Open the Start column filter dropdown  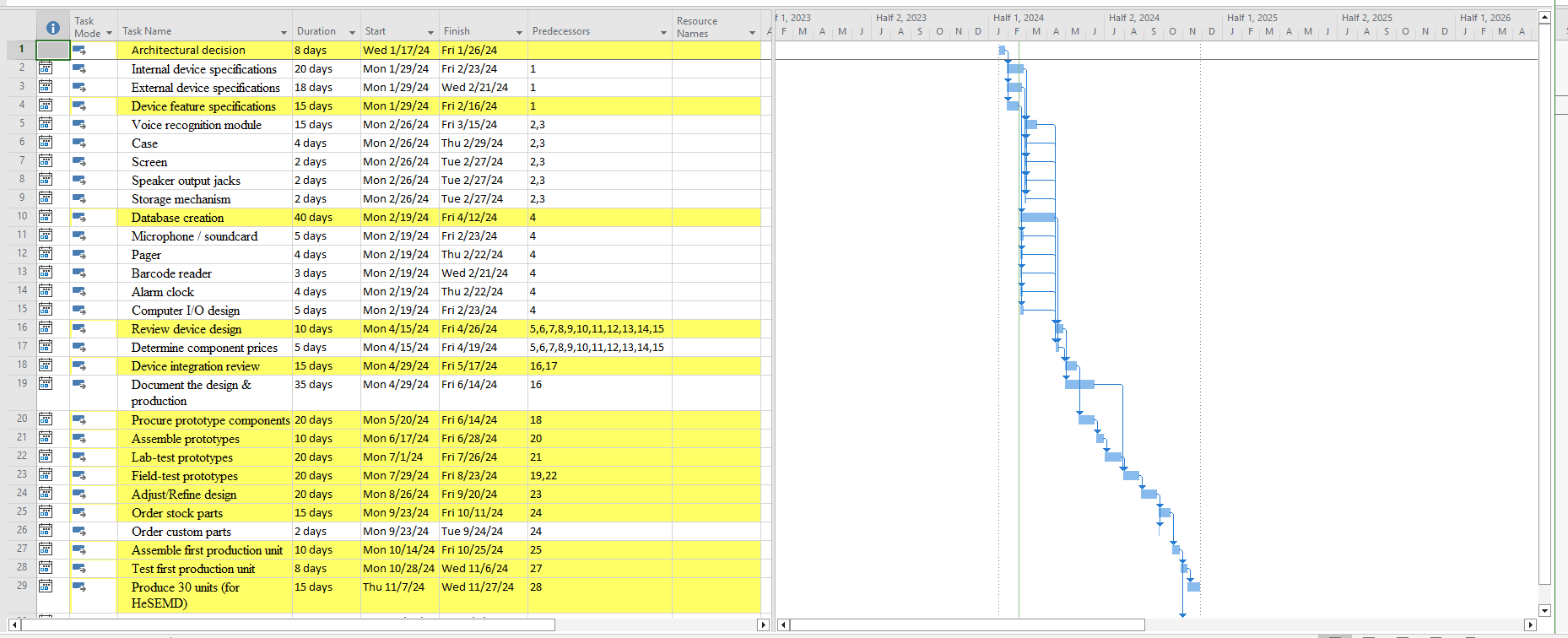coord(430,33)
